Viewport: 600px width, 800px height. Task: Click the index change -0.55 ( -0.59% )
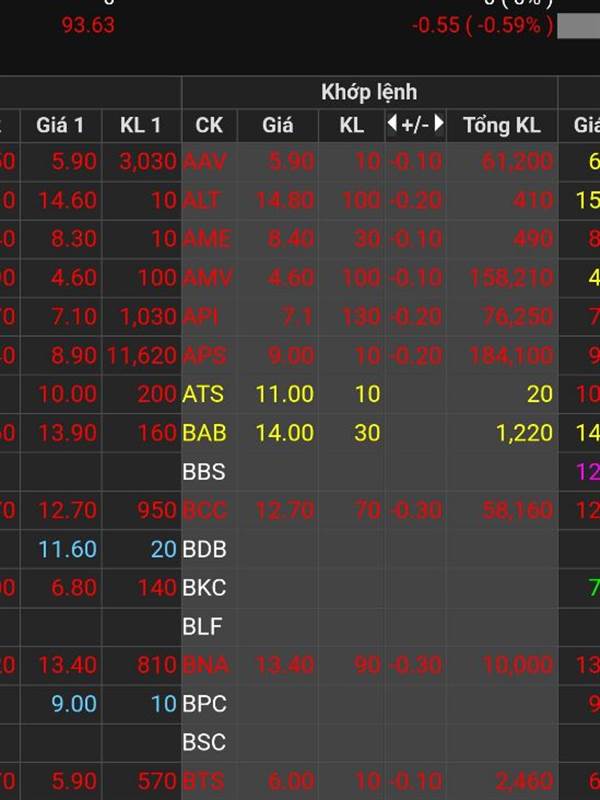pos(483,26)
